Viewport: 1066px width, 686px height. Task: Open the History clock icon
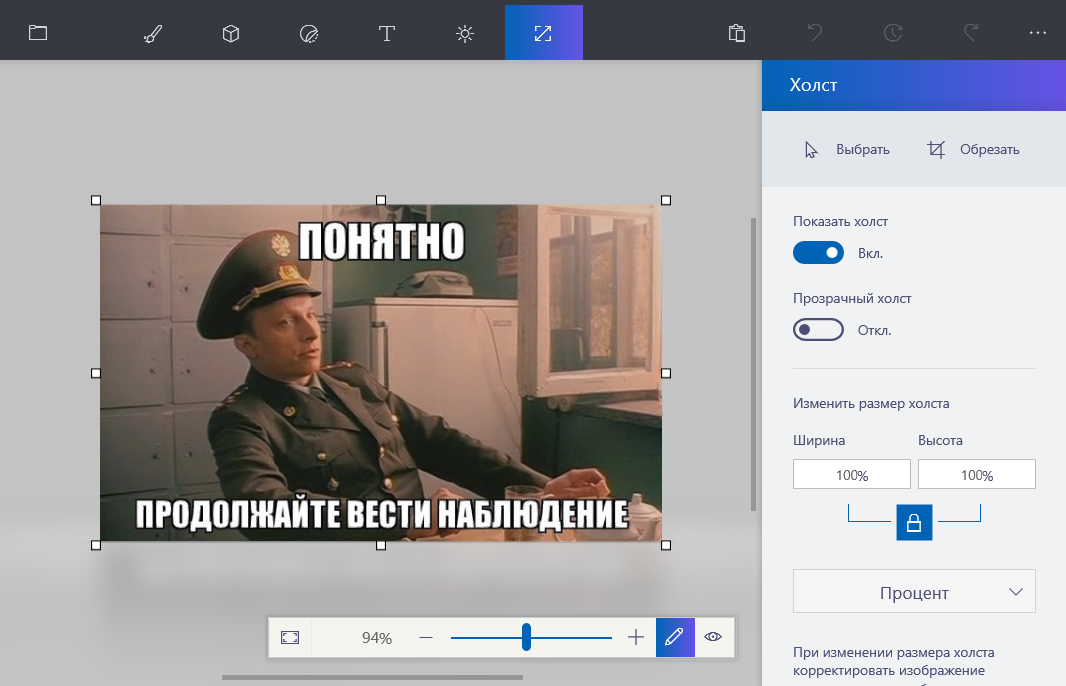[x=893, y=33]
